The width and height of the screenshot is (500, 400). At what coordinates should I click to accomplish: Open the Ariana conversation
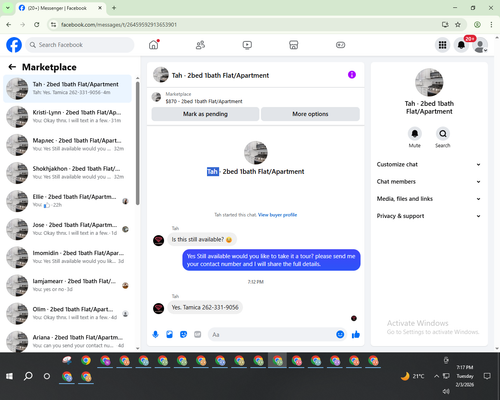click(67, 341)
